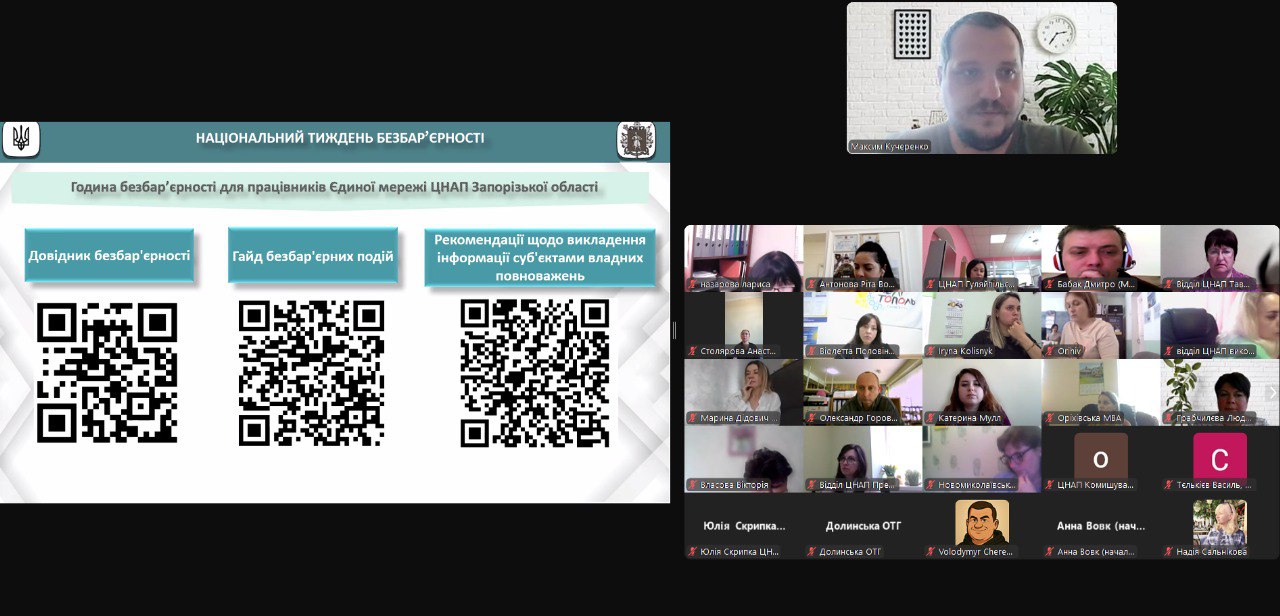Click muted mic icon for Відділ ЦНАП Тав
Viewport: 1280px width, 616px height.
1169,285
